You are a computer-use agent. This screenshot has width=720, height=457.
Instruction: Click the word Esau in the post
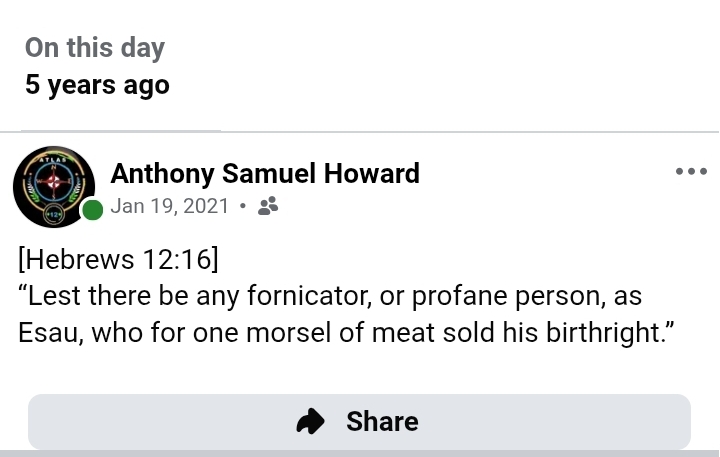click(x=50, y=333)
